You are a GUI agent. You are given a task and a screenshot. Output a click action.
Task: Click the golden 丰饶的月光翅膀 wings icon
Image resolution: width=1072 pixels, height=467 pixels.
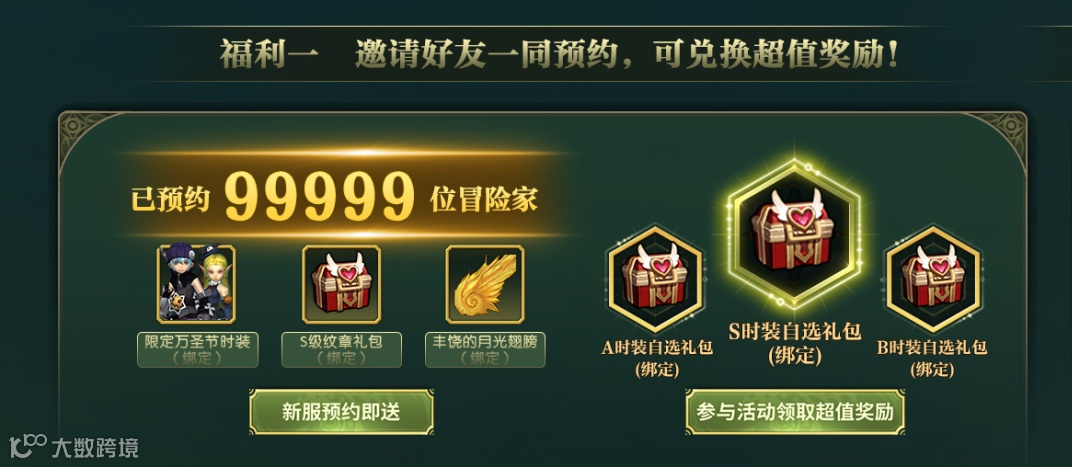pos(485,284)
